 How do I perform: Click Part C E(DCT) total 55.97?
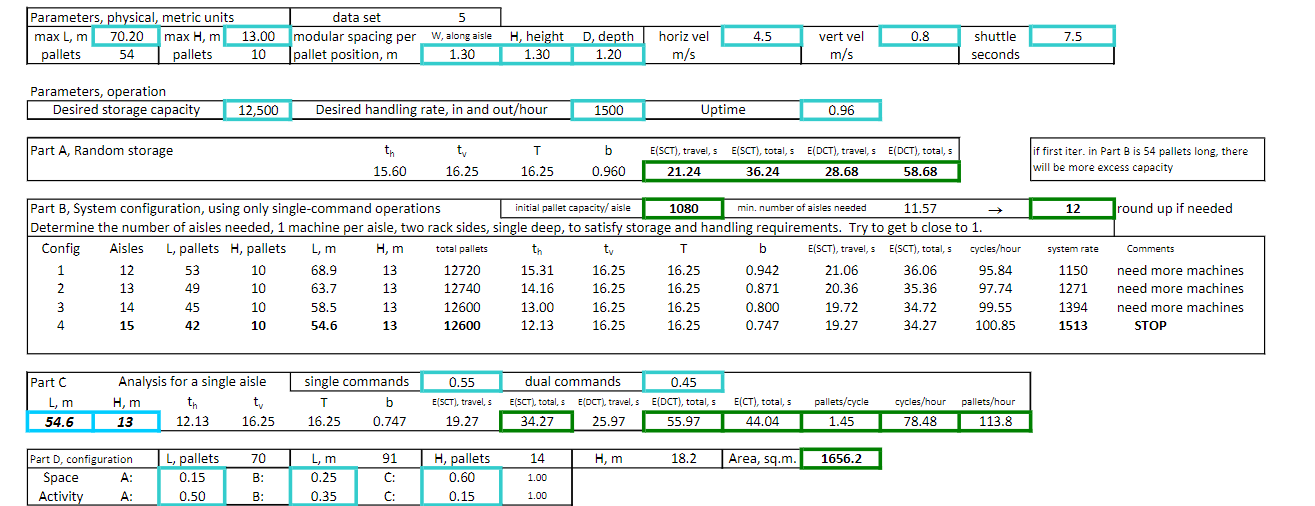(x=684, y=421)
